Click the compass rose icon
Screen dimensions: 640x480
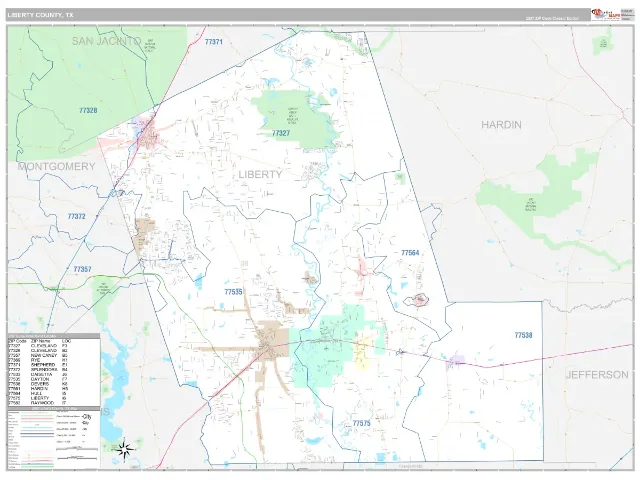(x=124, y=449)
